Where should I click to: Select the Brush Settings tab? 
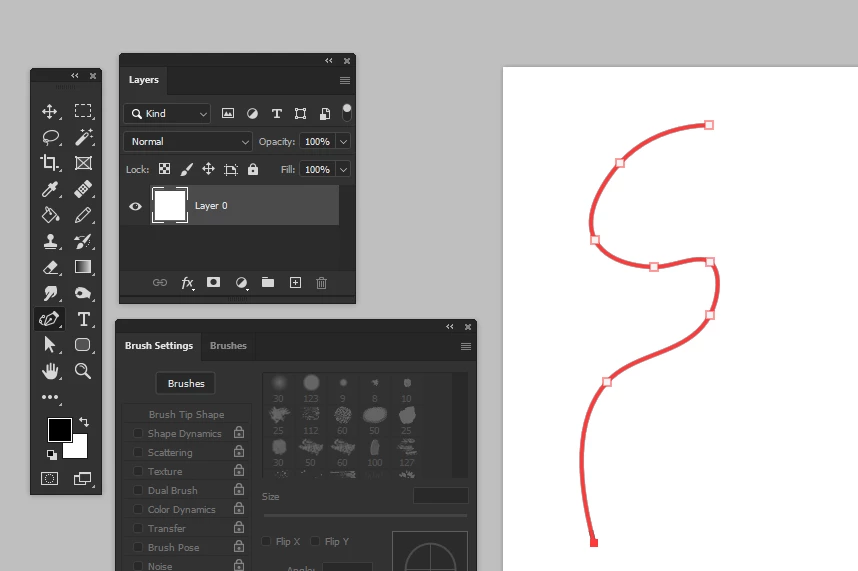[159, 346]
